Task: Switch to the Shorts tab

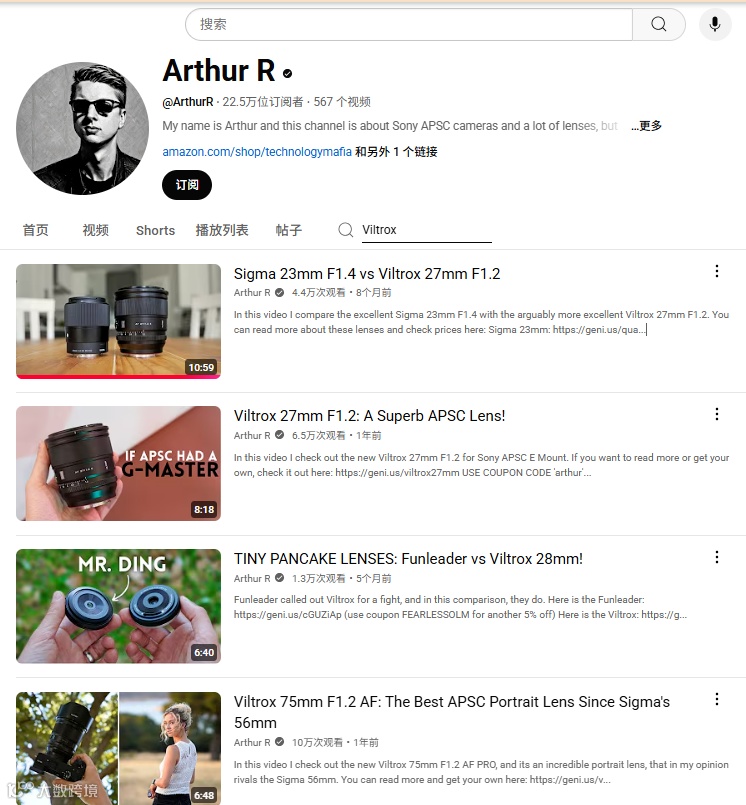Action: click(155, 231)
